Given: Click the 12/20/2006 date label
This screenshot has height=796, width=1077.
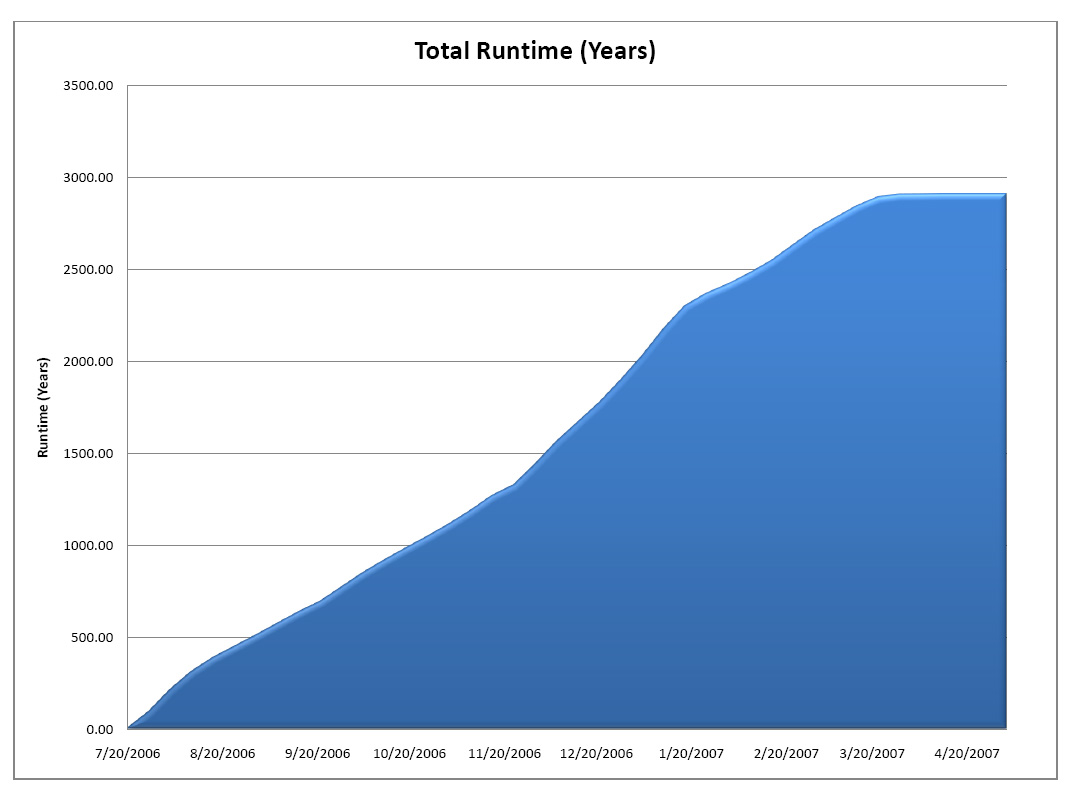Looking at the screenshot, I should point(596,753).
